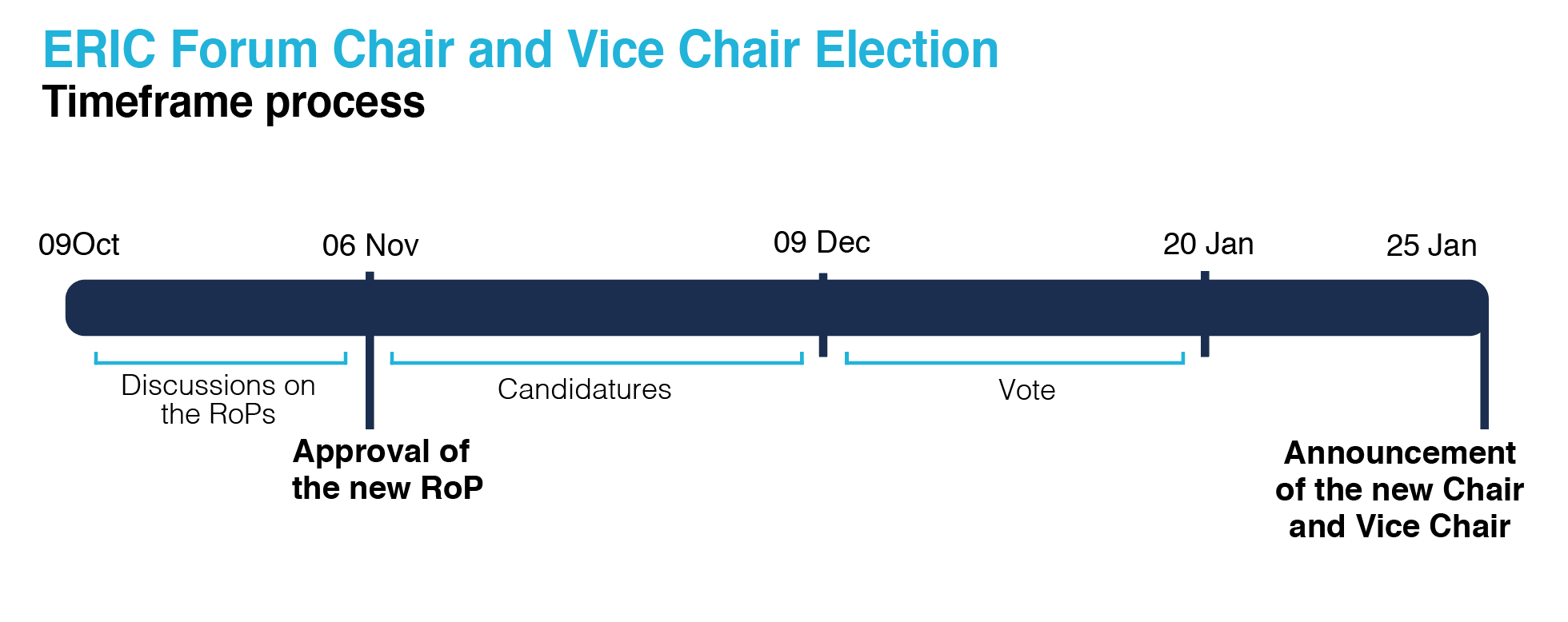The width and height of the screenshot is (1568, 622).
Task: Click the Discussions on the RoPs text
Action: click(218, 400)
